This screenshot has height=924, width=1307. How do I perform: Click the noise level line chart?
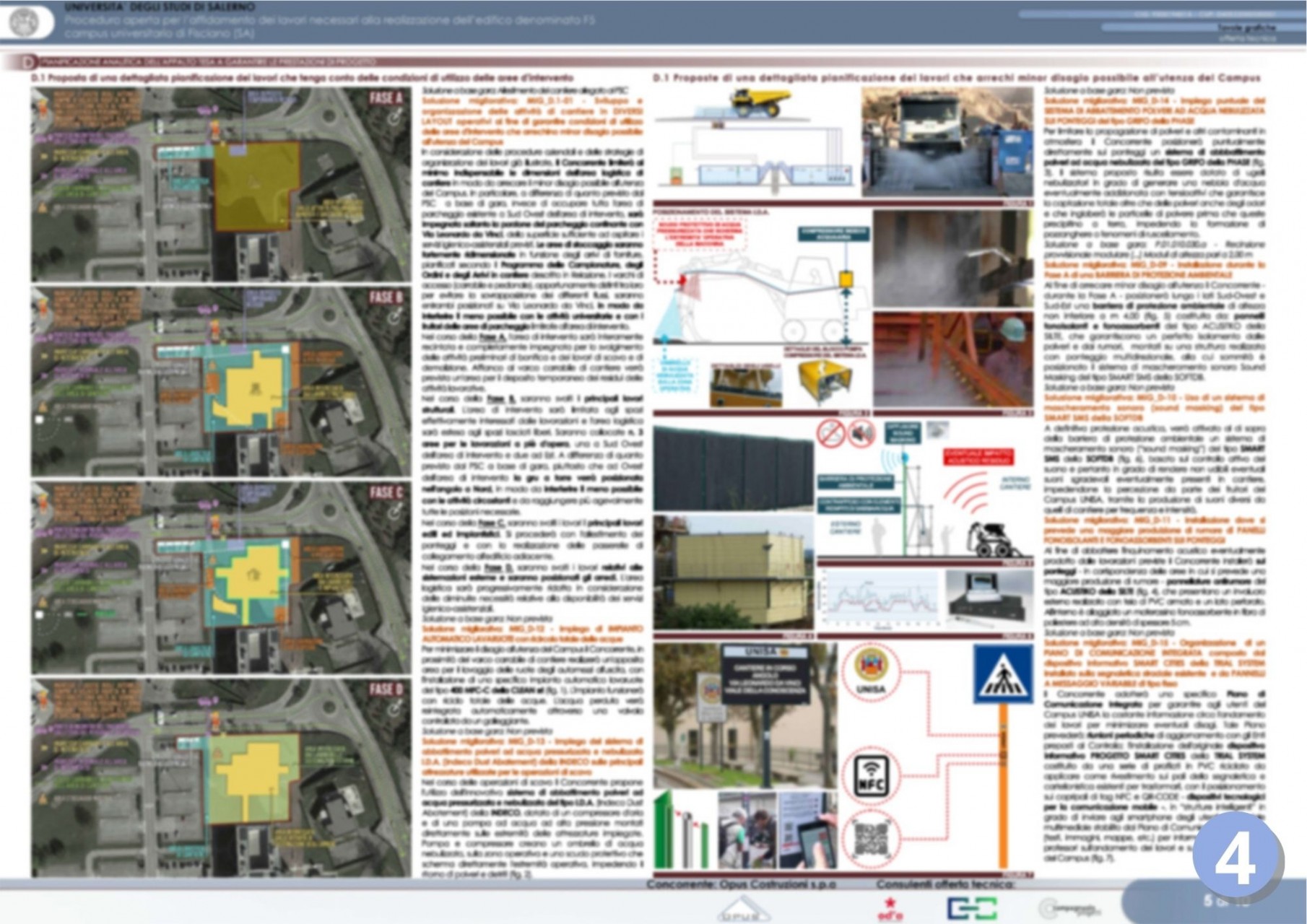click(x=880, y=600)
